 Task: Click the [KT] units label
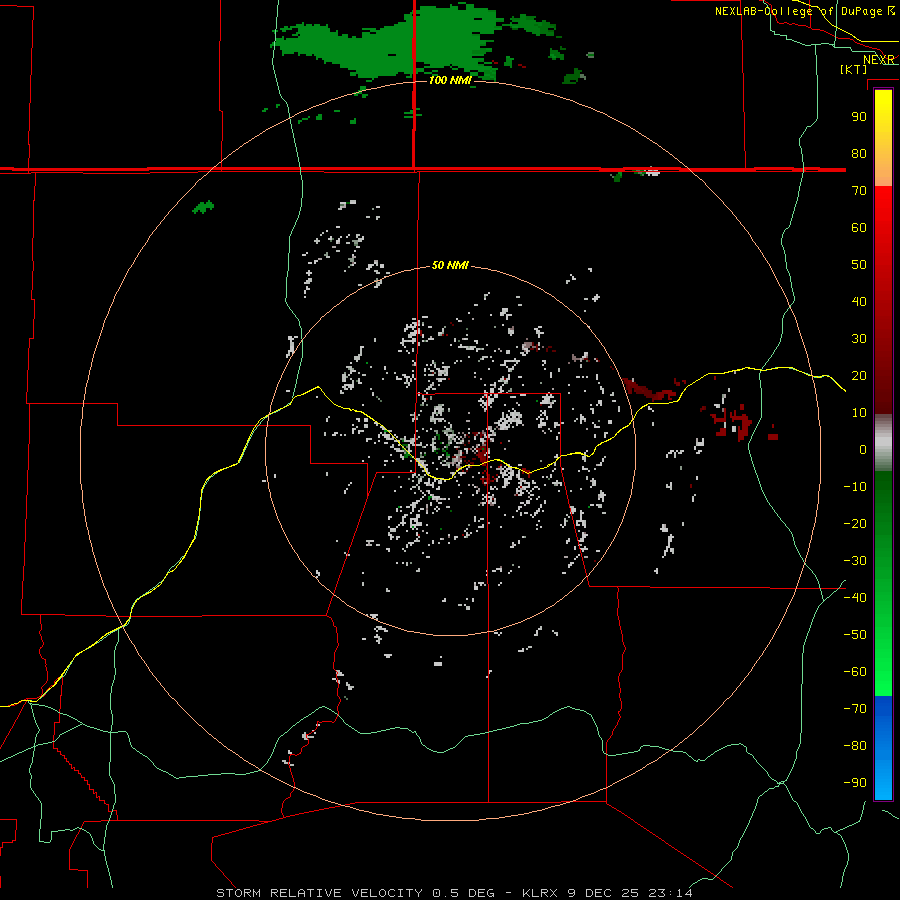[854, 69]
